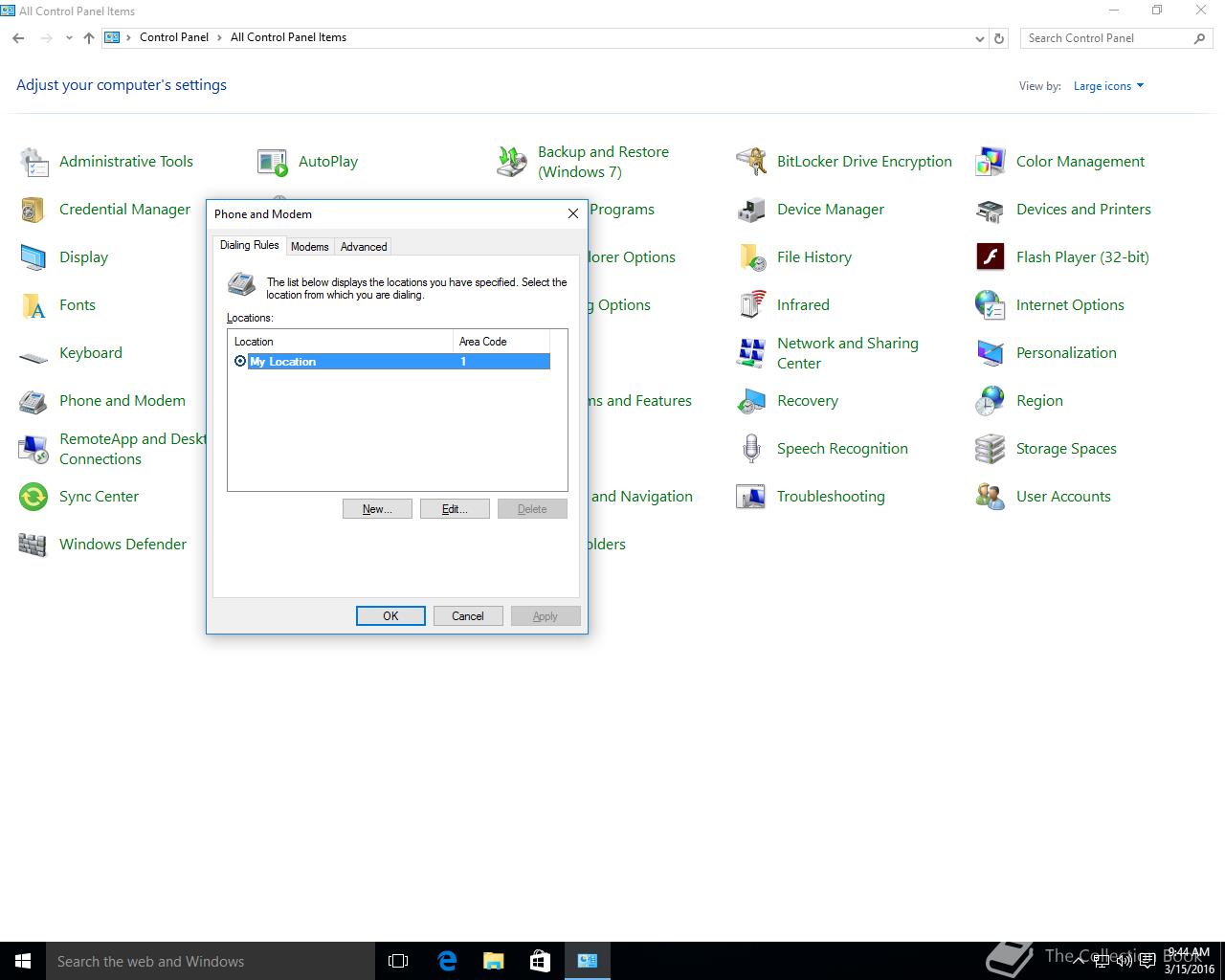1225x980 pixels.
Task: Select My Location row text
Action: (282, 362)
